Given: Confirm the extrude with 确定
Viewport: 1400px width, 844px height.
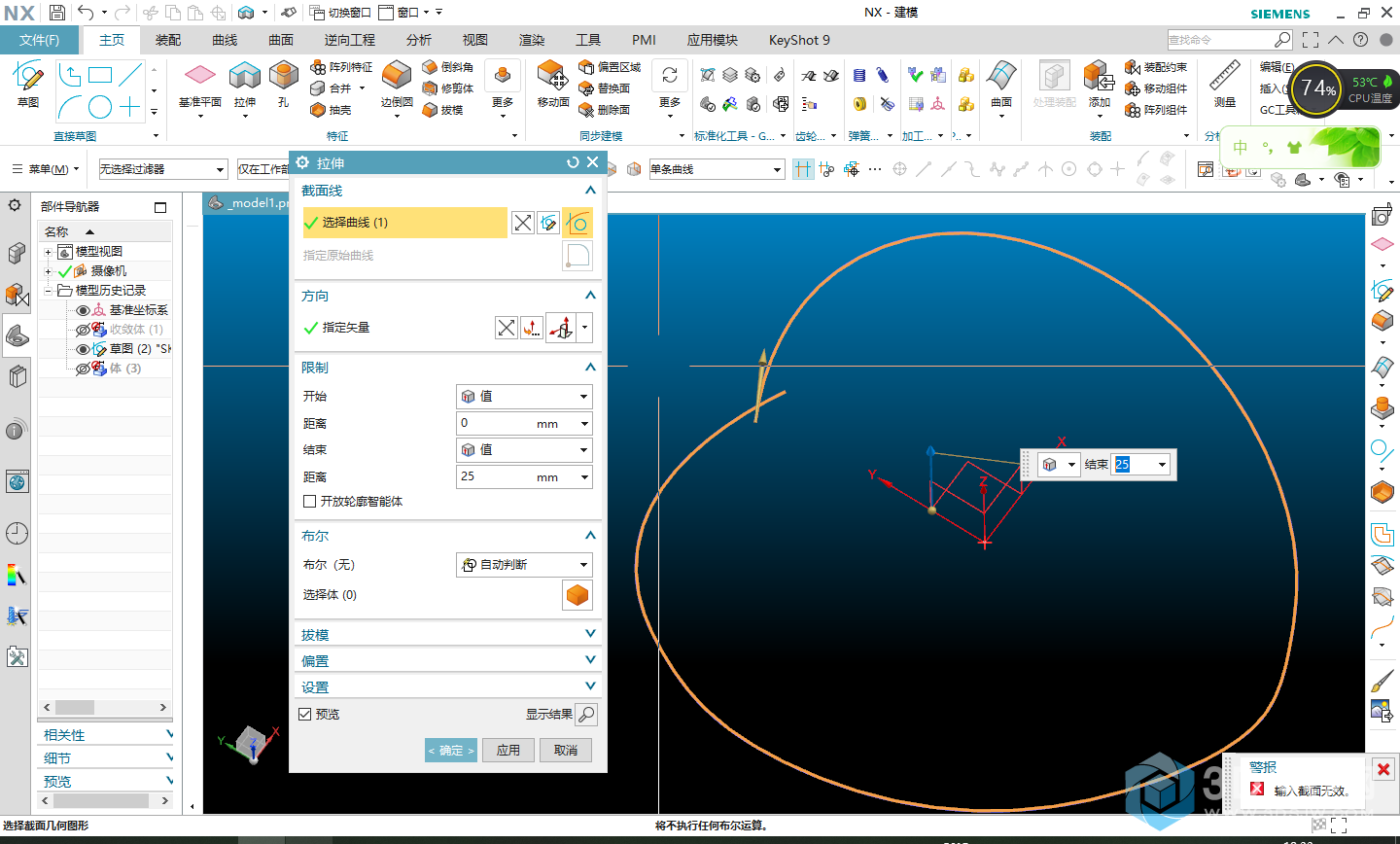Looking at the screenshot, I should point(451,751).
